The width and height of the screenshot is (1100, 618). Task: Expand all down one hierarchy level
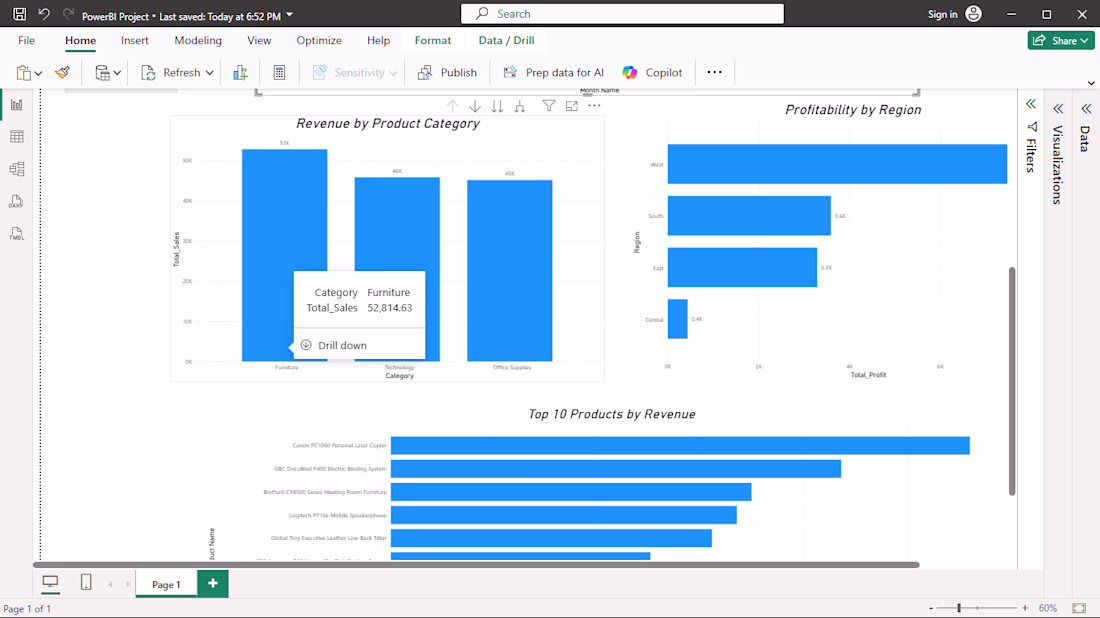tap(520, 106)
